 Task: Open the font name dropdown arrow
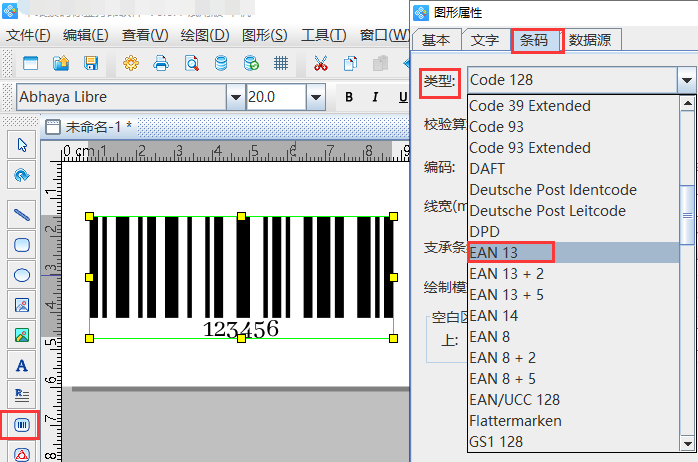(235, 97)
